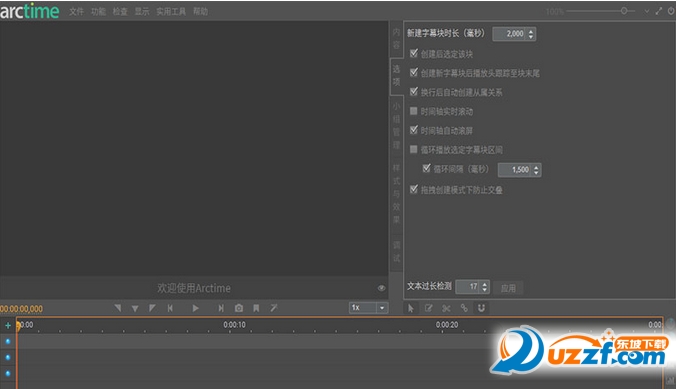Open the 文件 menu

[76, 12]
